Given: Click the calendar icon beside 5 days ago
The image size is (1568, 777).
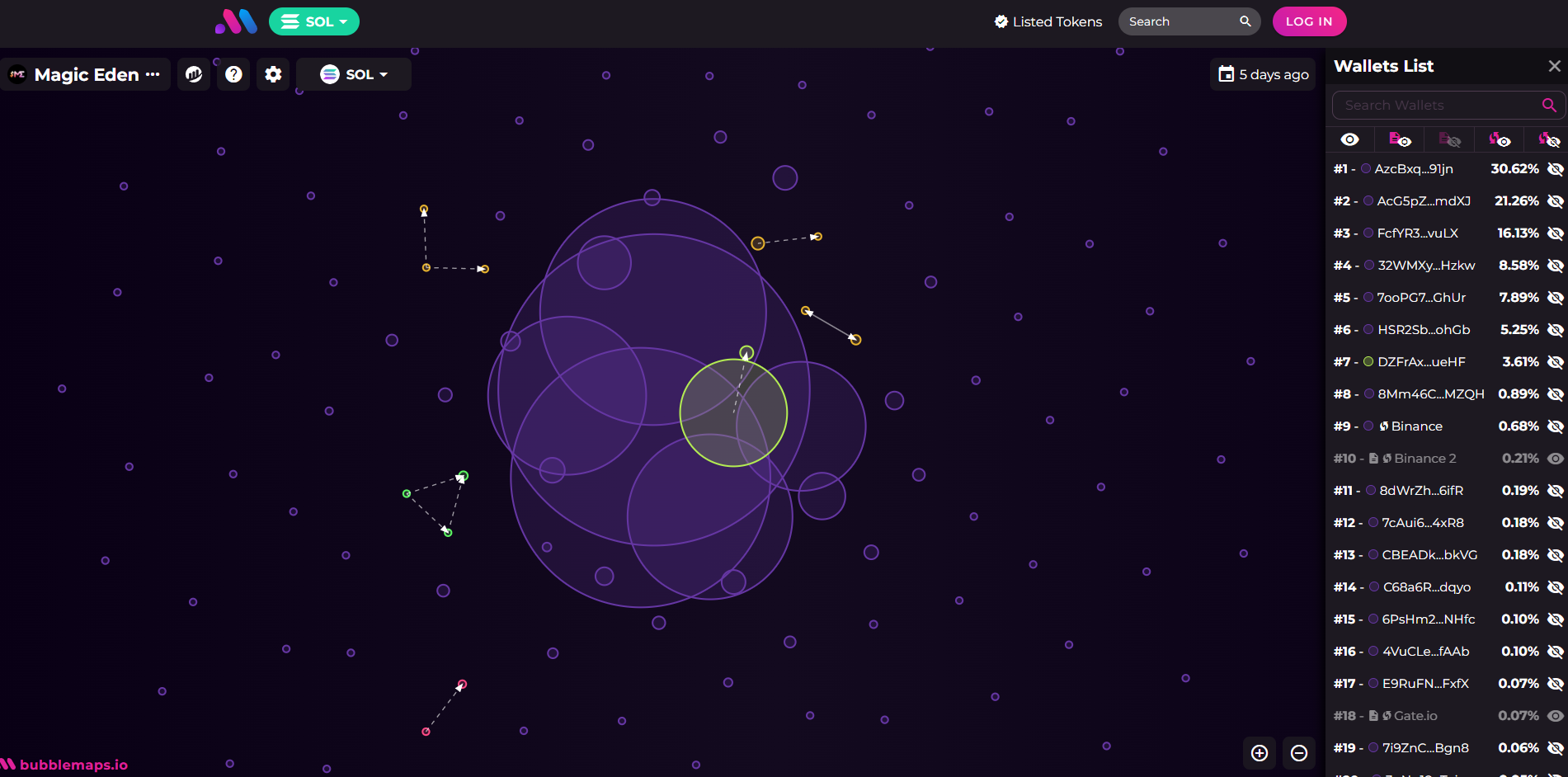Looking at the screenshot, I should 1226,74.
